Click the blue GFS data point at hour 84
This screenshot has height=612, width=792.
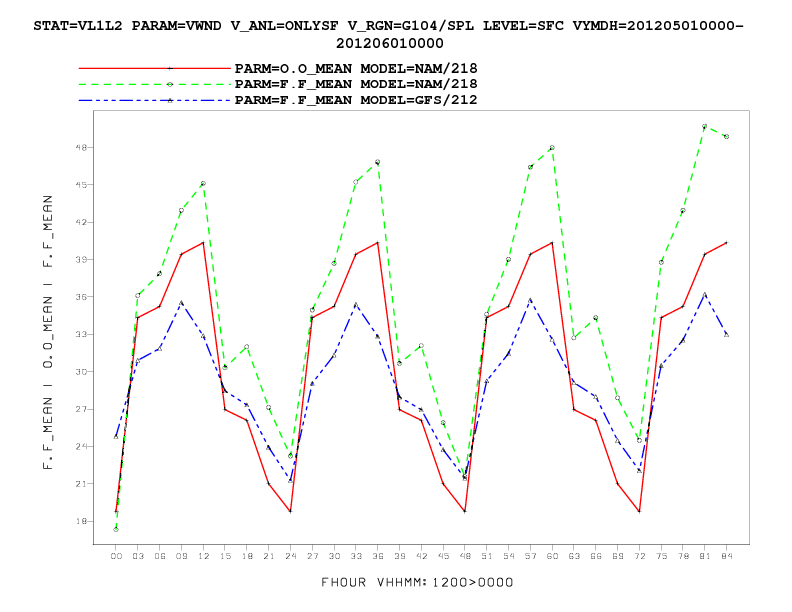(726, 334)
